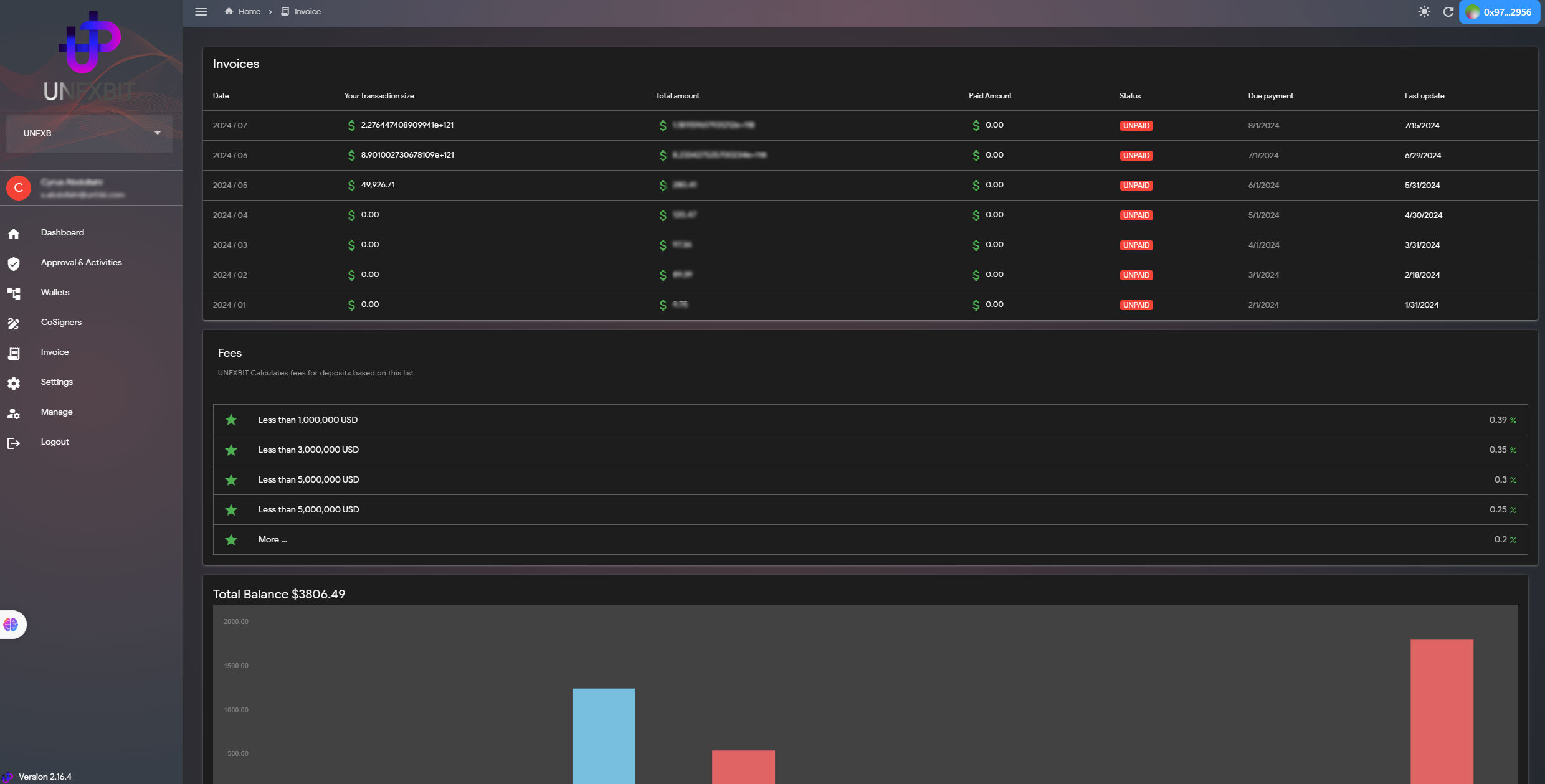Expand the UNFXB organization dropdown
This screenshot has width=1545, height=784.
click(x=89, y=133)
